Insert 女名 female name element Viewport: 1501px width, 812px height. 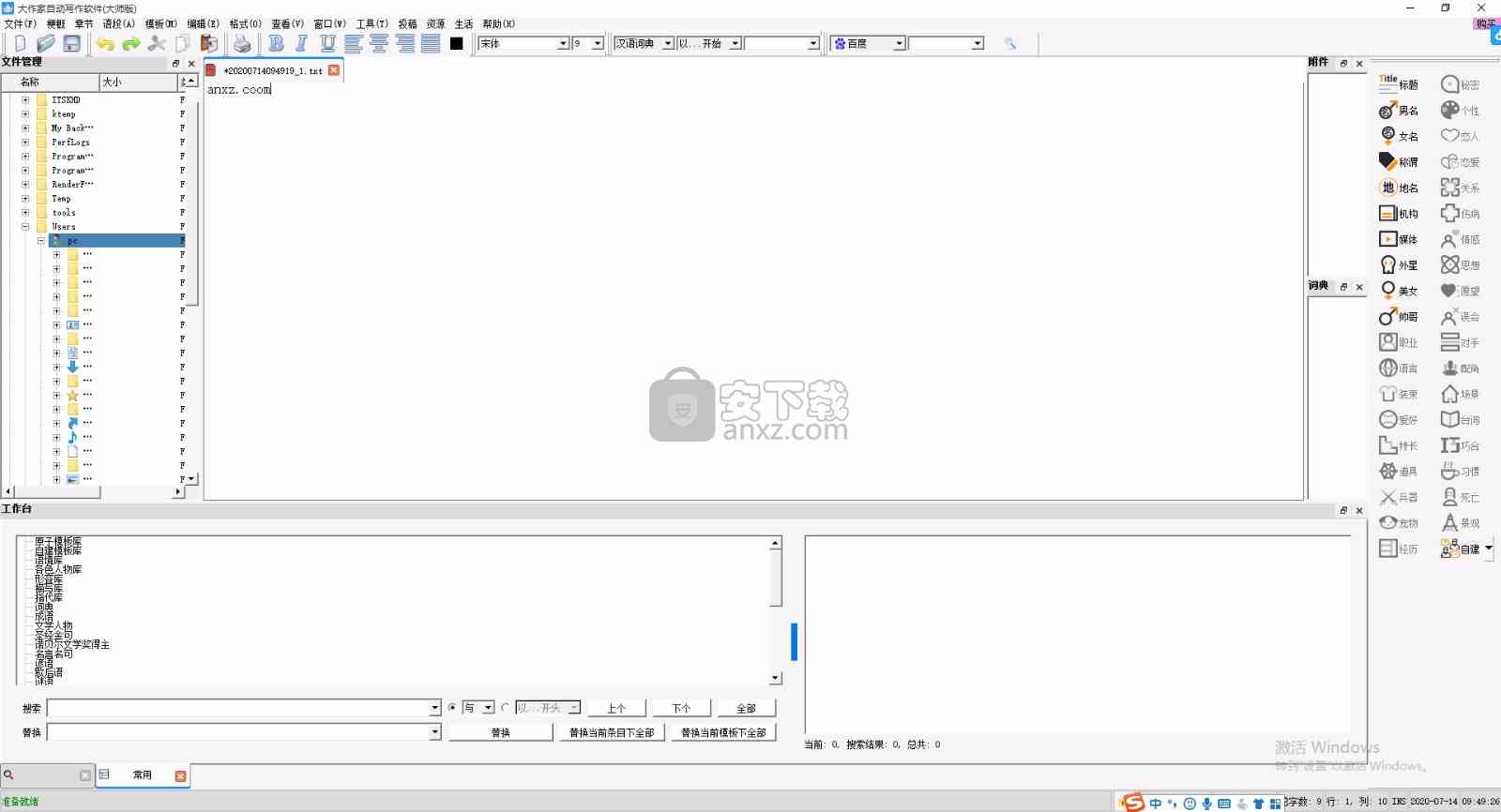(x=1399, y=136)
